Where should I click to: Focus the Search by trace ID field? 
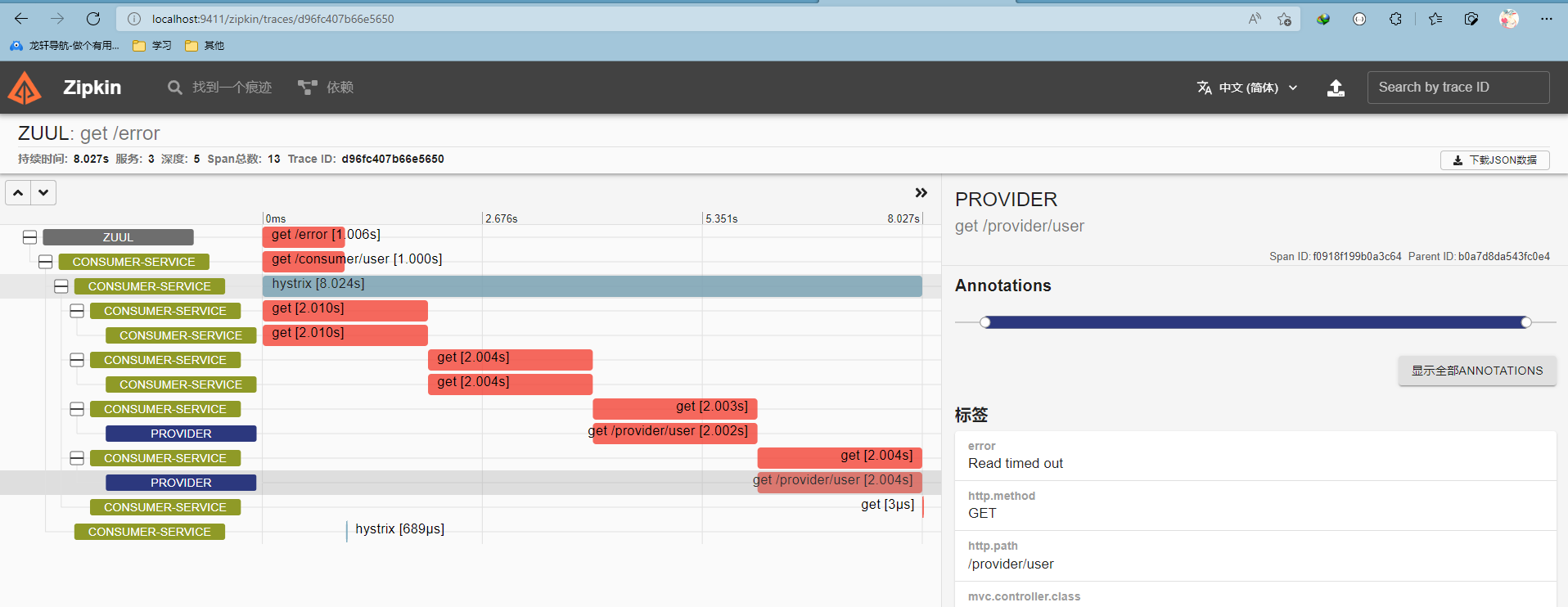(1458, 88)
